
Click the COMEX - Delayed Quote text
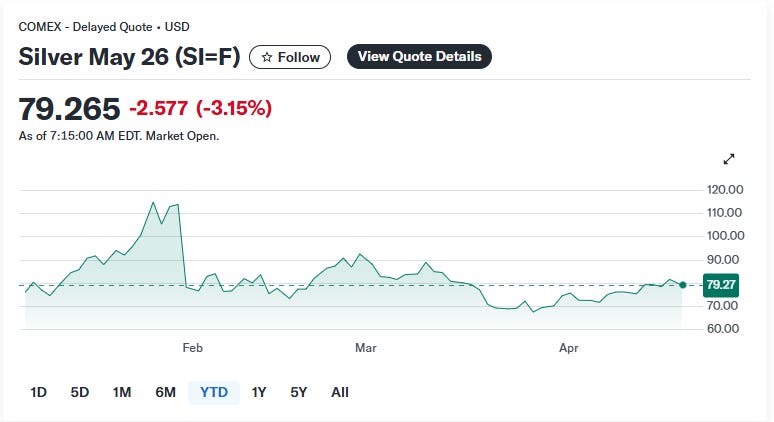point(85,27)
